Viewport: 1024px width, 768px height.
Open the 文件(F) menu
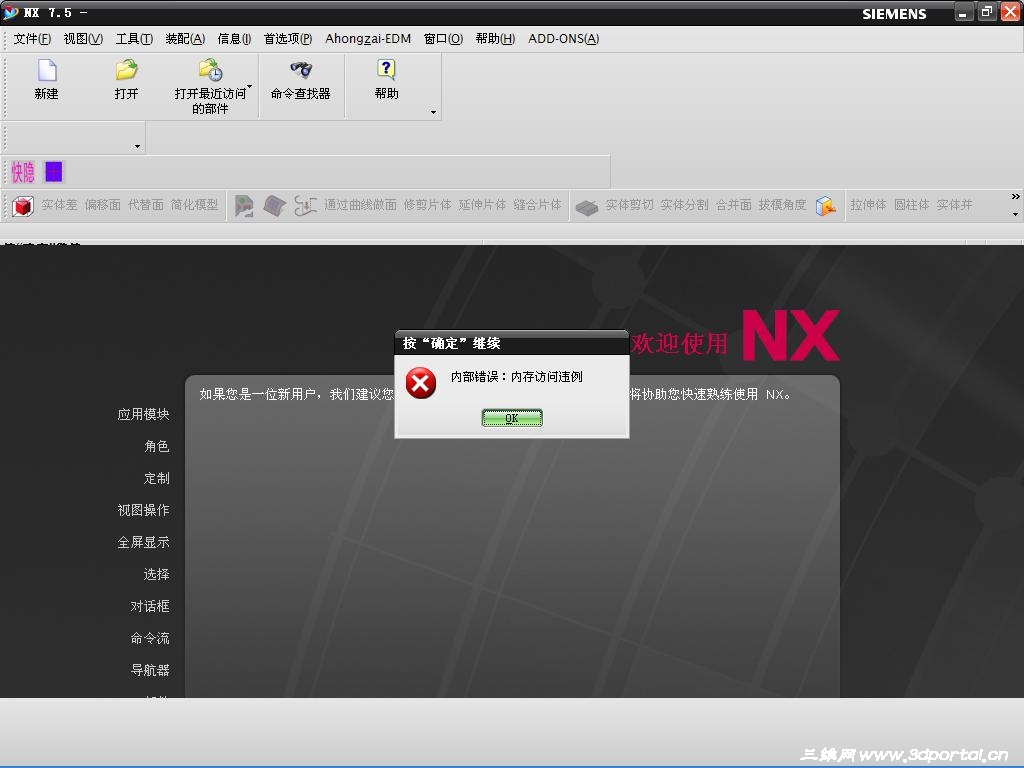point(32,39)
